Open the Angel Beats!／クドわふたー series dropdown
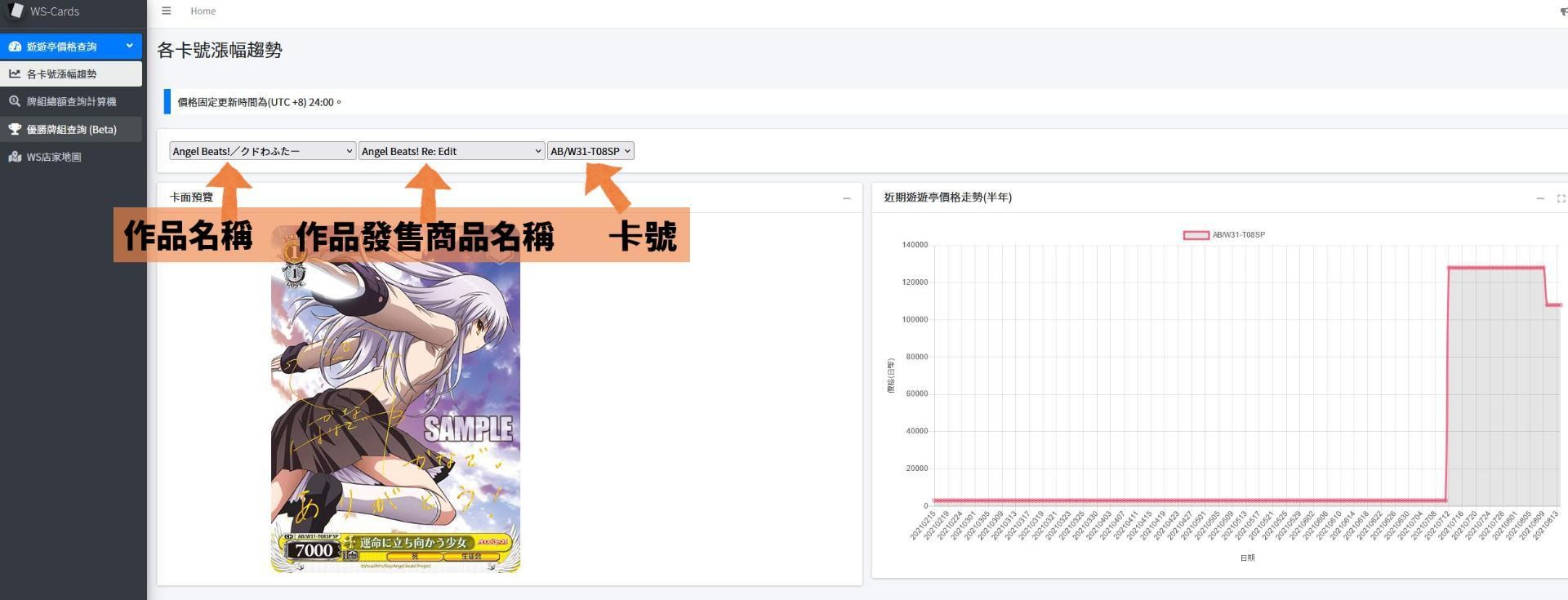1568x600 pixels. [x=262, y=151]
